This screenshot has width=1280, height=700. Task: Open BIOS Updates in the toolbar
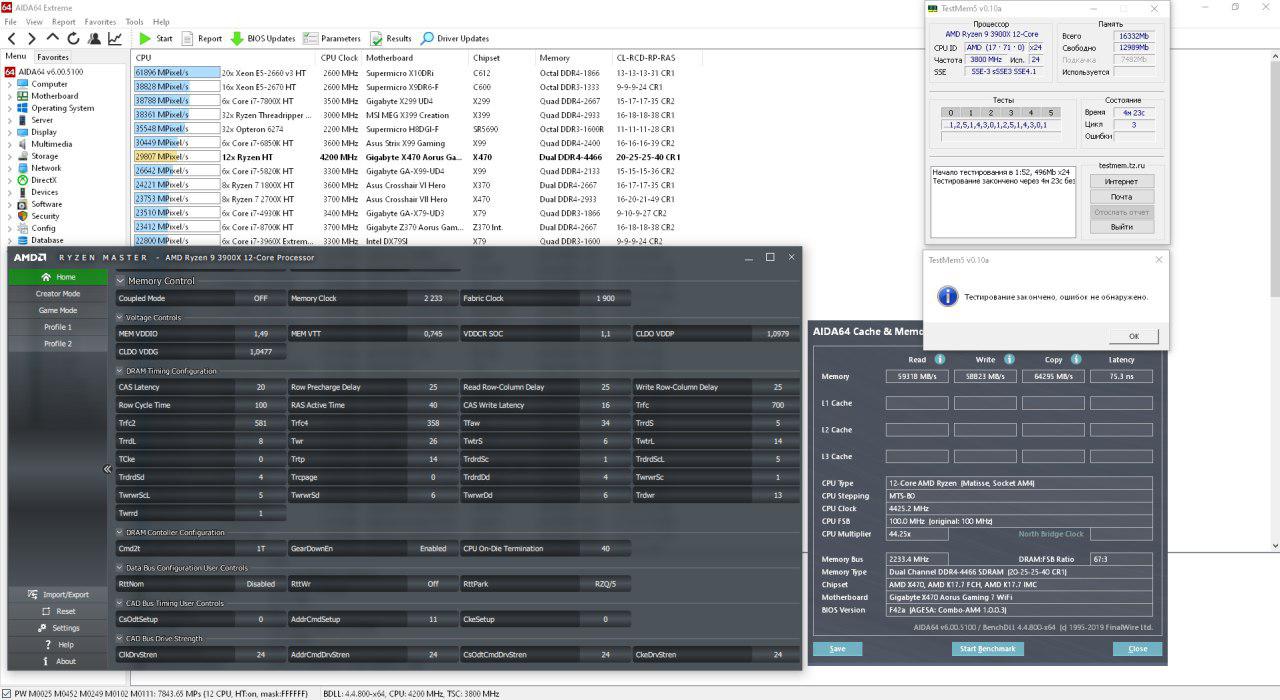pyautogui.click(x=263, y=39)
